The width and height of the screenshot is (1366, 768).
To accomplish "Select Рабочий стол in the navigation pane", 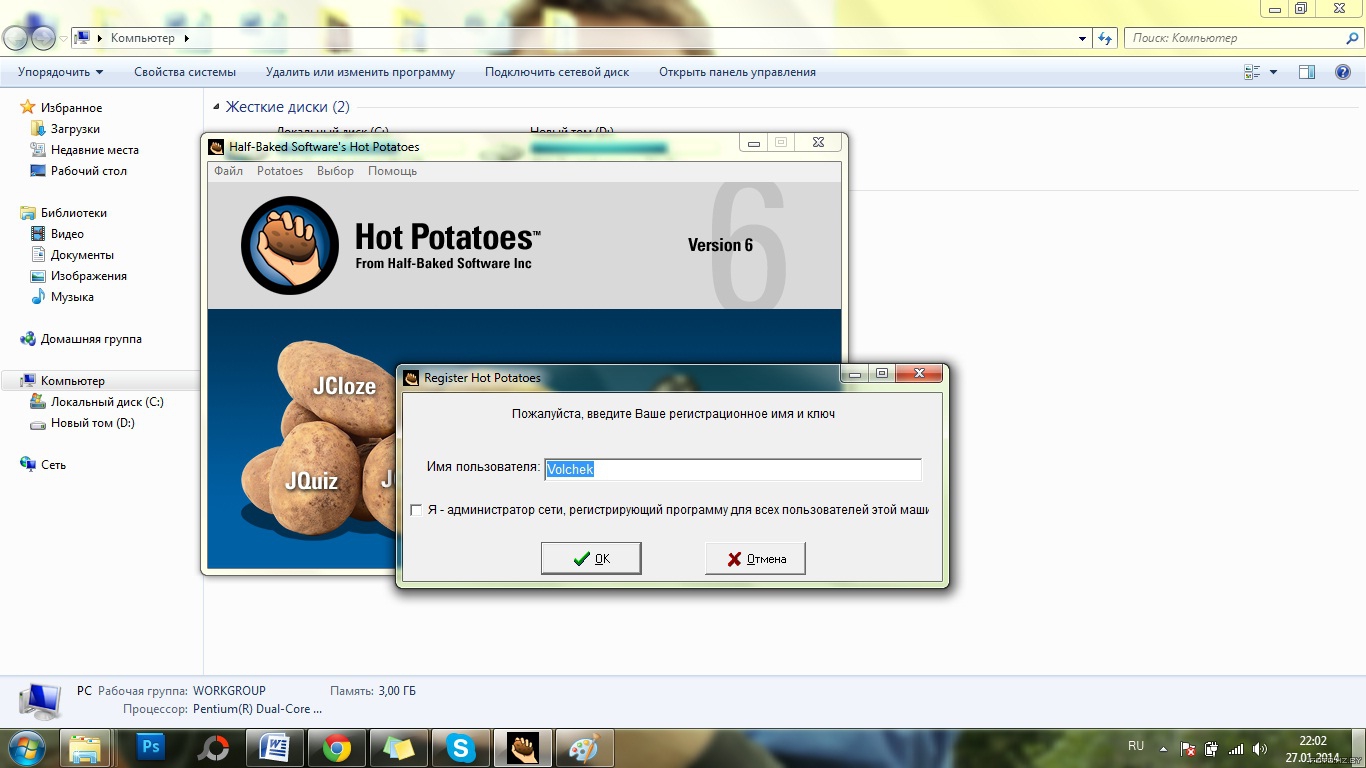I will coord(89,171).
